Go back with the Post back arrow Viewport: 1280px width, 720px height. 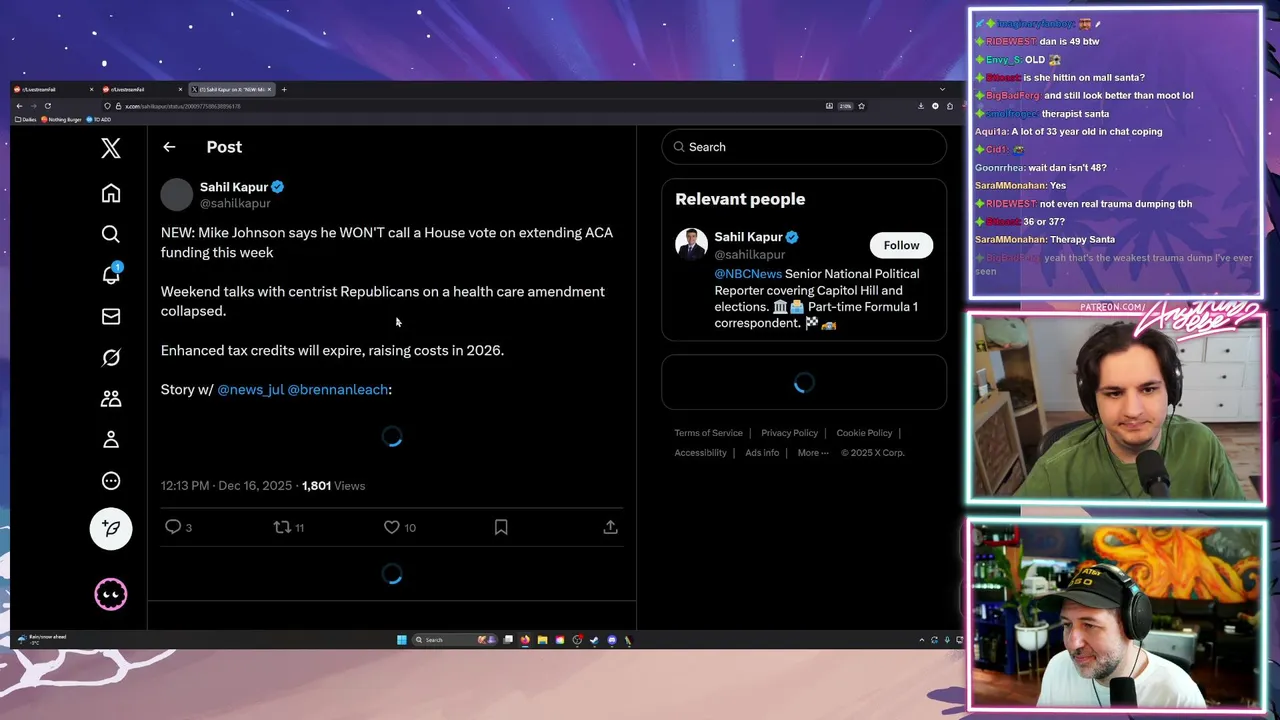[x=169, y=147]
